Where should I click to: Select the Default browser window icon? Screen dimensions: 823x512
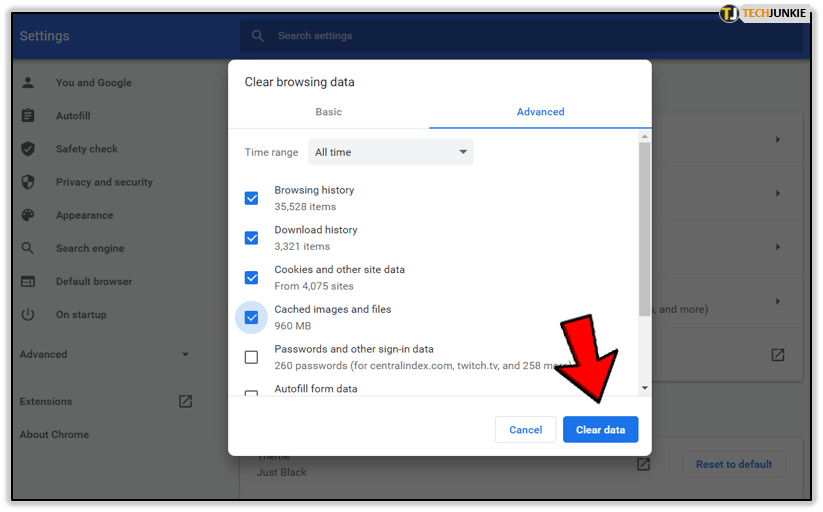(x=28, y=281)
